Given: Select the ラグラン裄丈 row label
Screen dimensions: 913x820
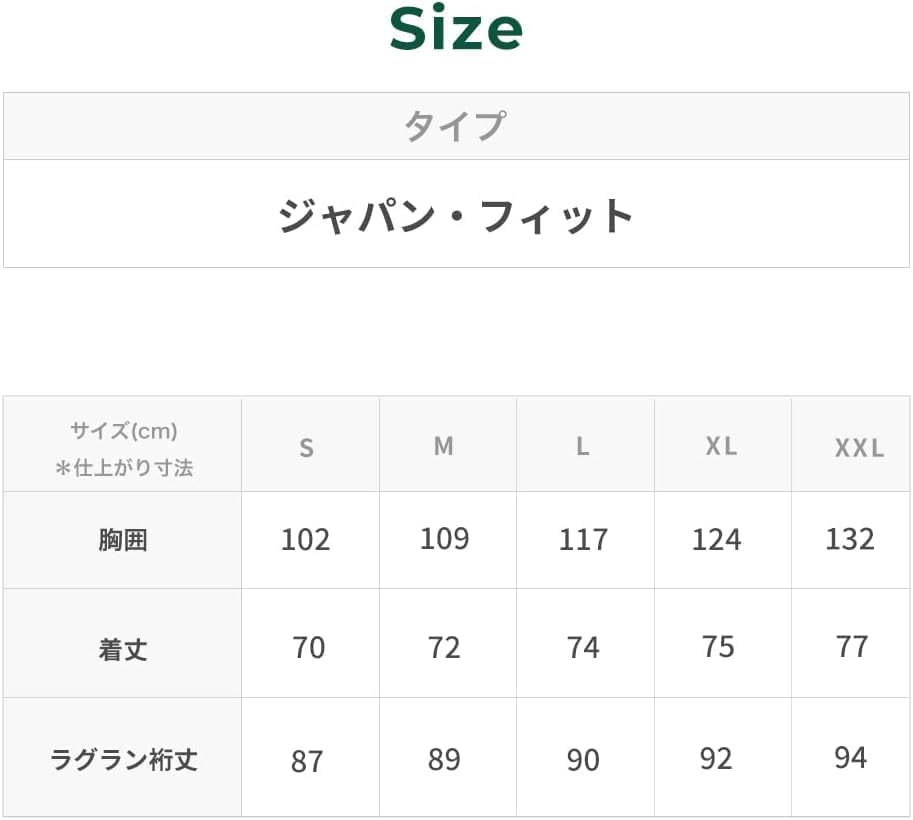Looking at the screenshot, I should click(x=123, y=760).
